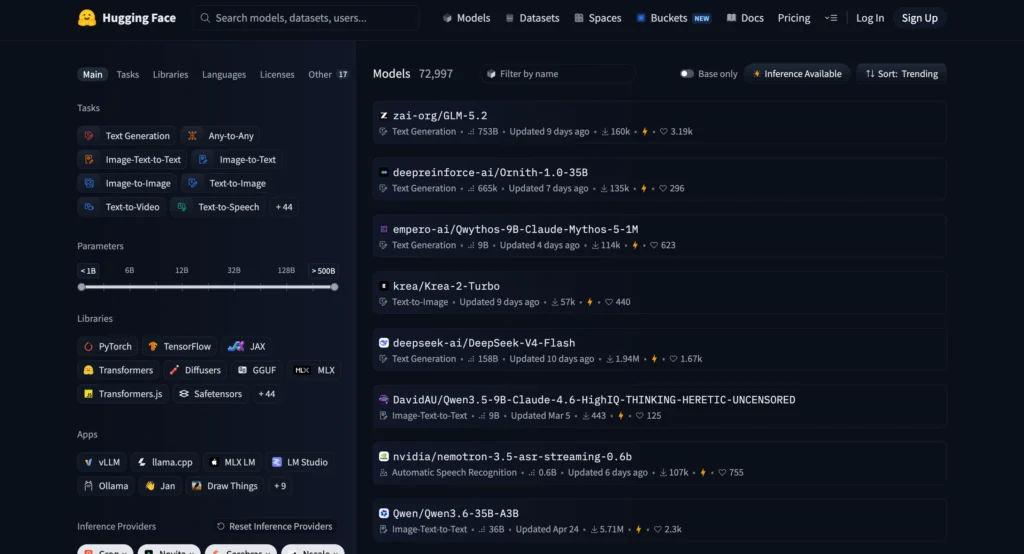Click the GGUF library icon
The width and height of the screenshot is (1024, 554).
pyautogui.click(x=242, y=370)
